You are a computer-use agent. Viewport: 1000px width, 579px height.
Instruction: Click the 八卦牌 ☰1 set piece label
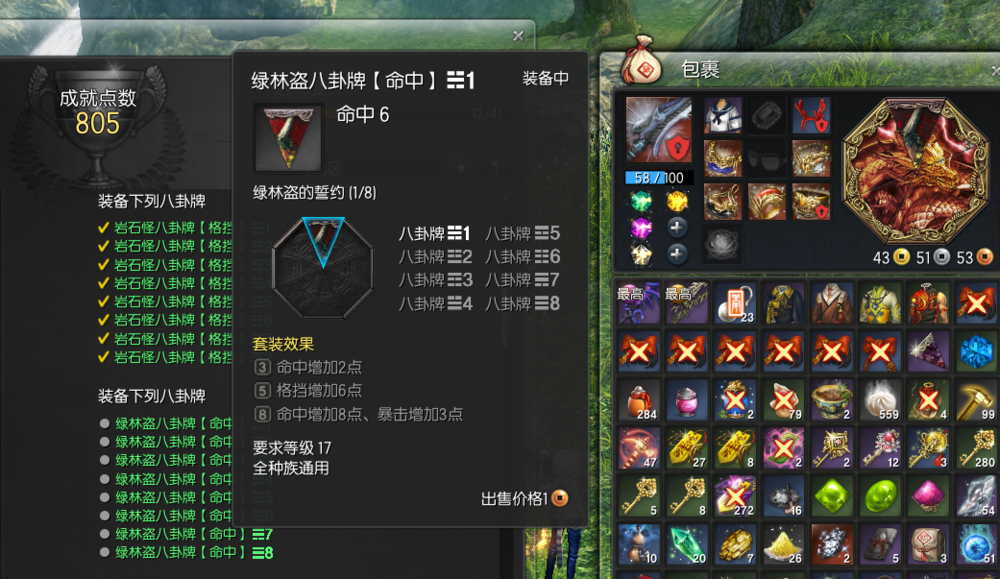pyautogui.click(x=434, y=233)
